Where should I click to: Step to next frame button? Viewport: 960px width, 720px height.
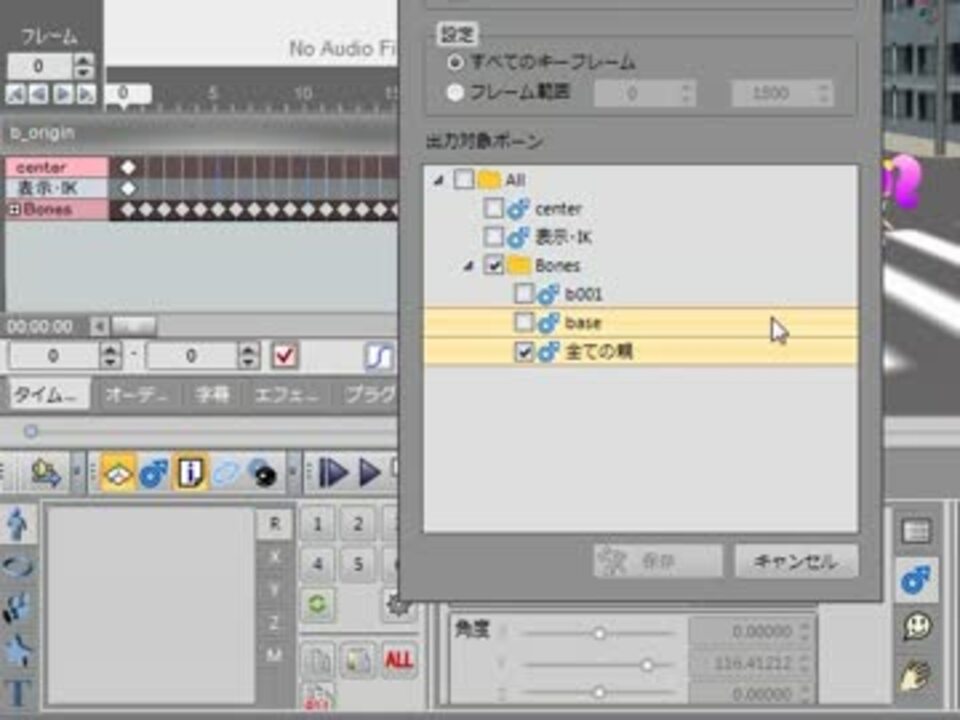(62, 94)
